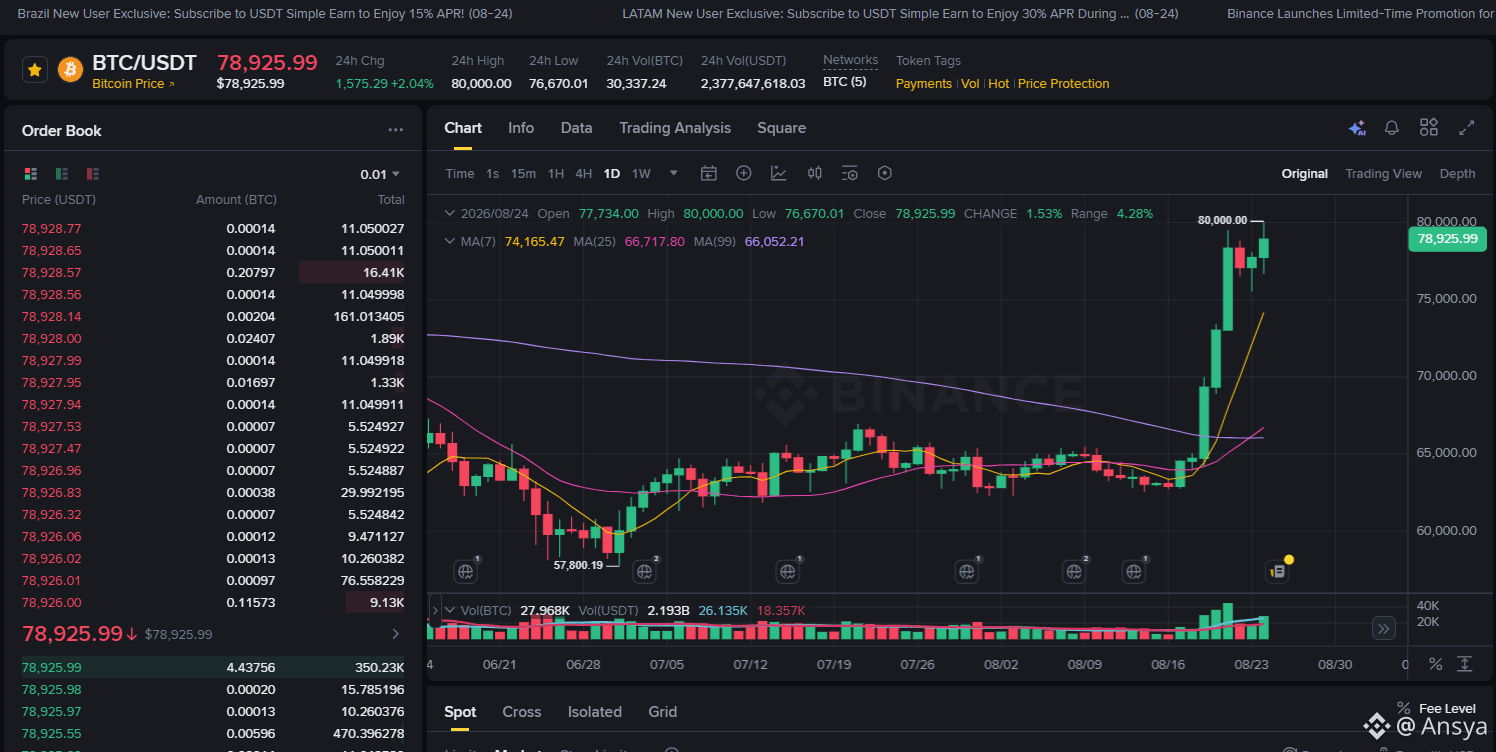Switch chart mode to Trading View
Screen dimensions: 1496x752
tap(1383, 174)
